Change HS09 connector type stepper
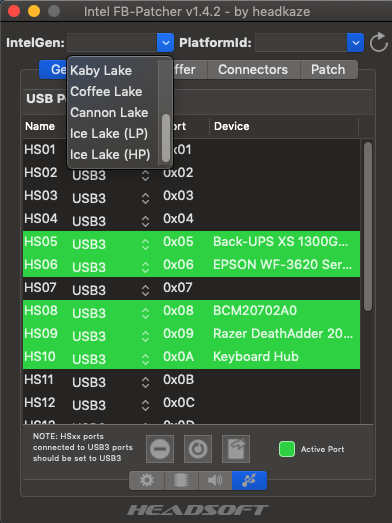Screen dimensions: 392x523 click(x=145, y=336)
